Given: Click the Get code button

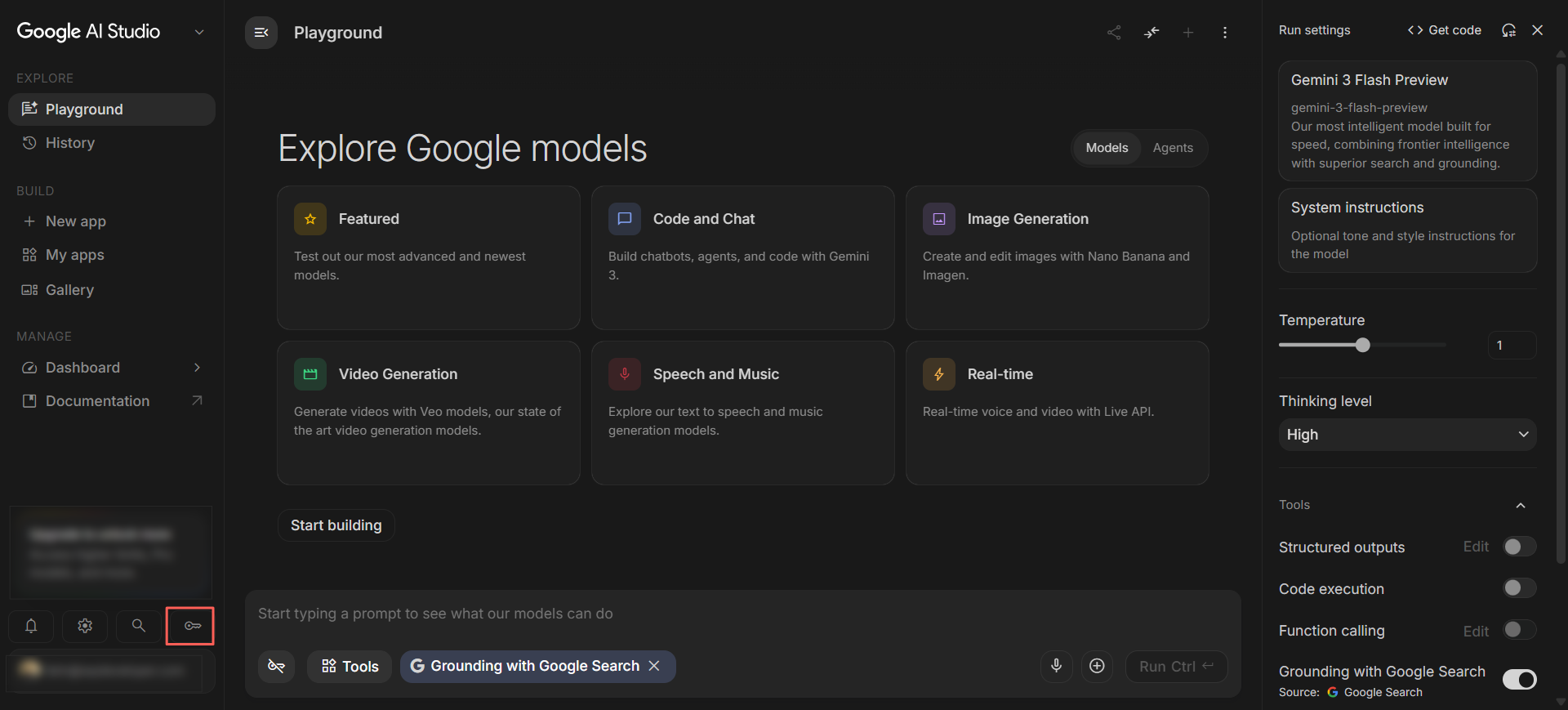Looking at the screenshot, I should pos(1444,30).
